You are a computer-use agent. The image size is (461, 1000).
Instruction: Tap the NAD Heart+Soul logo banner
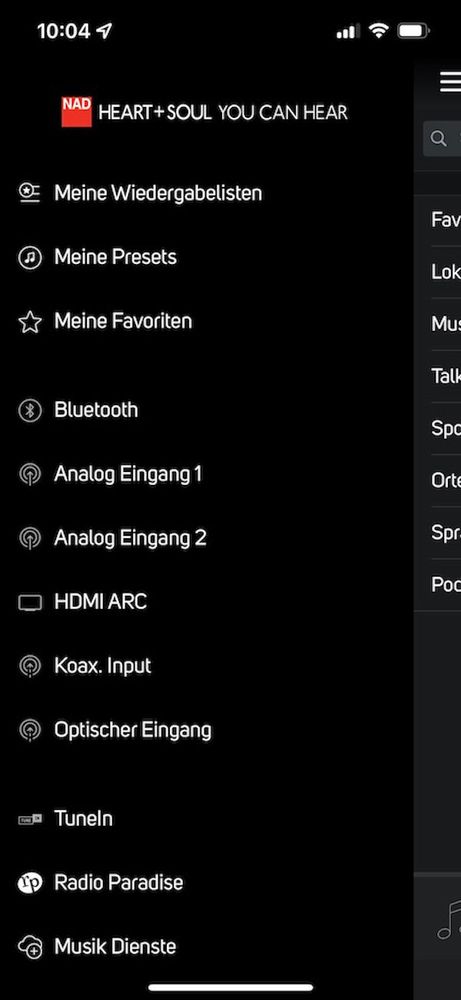click(x=205, y=112)
